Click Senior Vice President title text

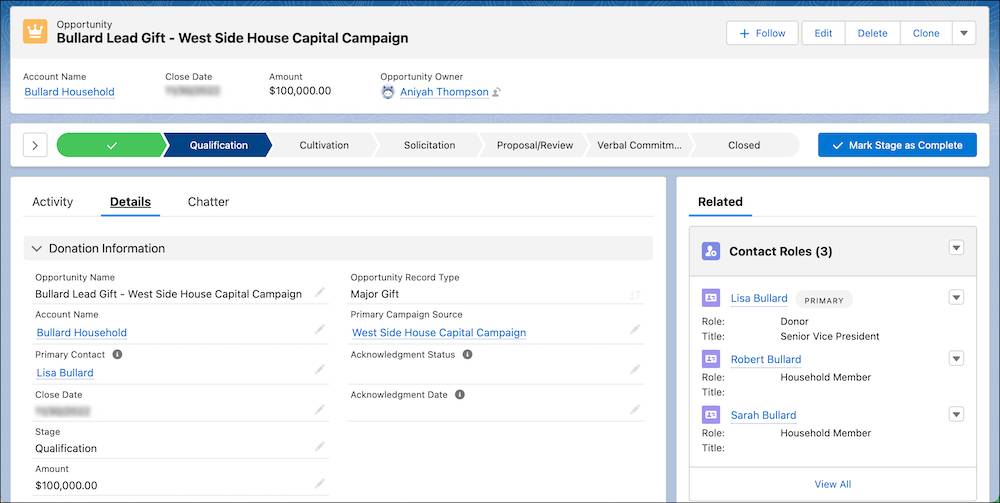pos(830,336)
